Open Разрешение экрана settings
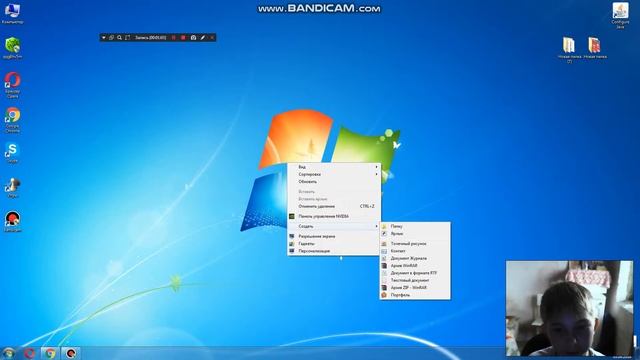This screenshot has height=360, width=640. tap(334, 236)
